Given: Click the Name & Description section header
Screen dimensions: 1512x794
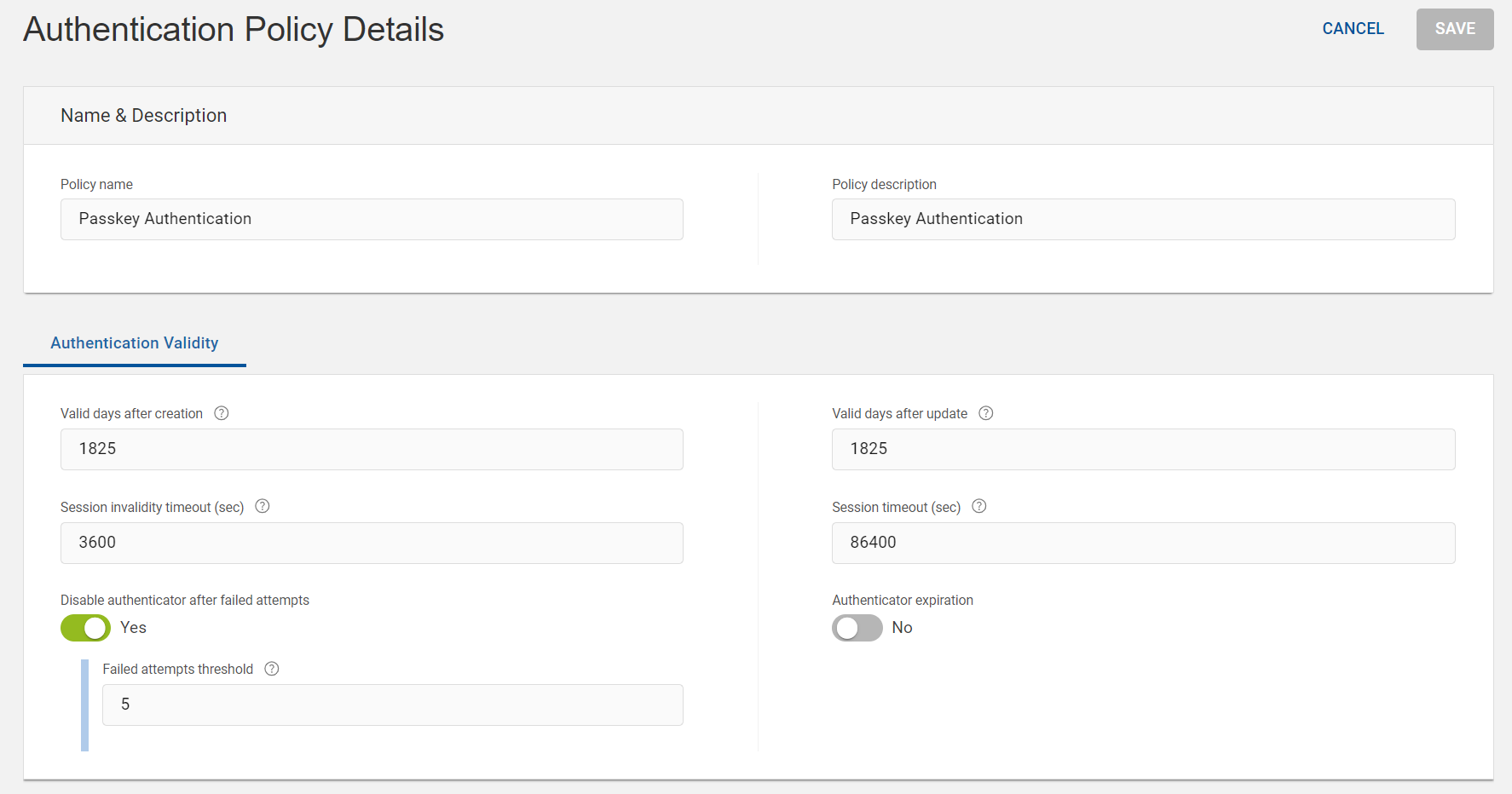Looking at the screenshot, I should point(144,116).
